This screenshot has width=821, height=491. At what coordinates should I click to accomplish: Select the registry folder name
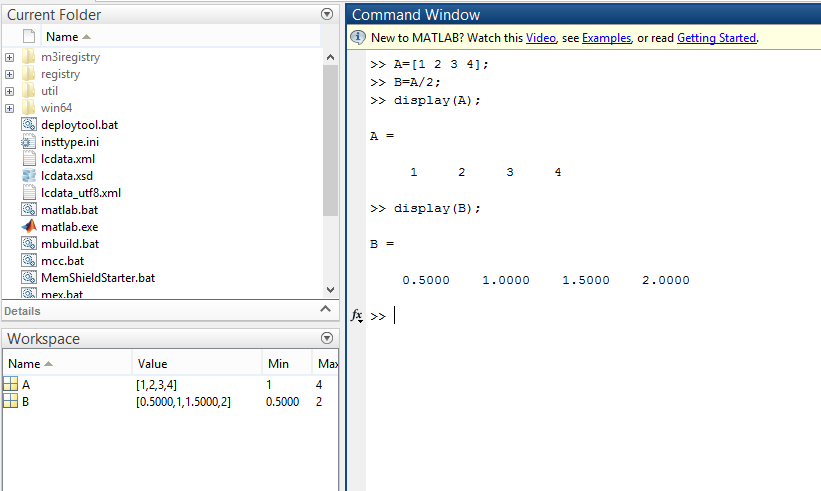pos(61,74)
